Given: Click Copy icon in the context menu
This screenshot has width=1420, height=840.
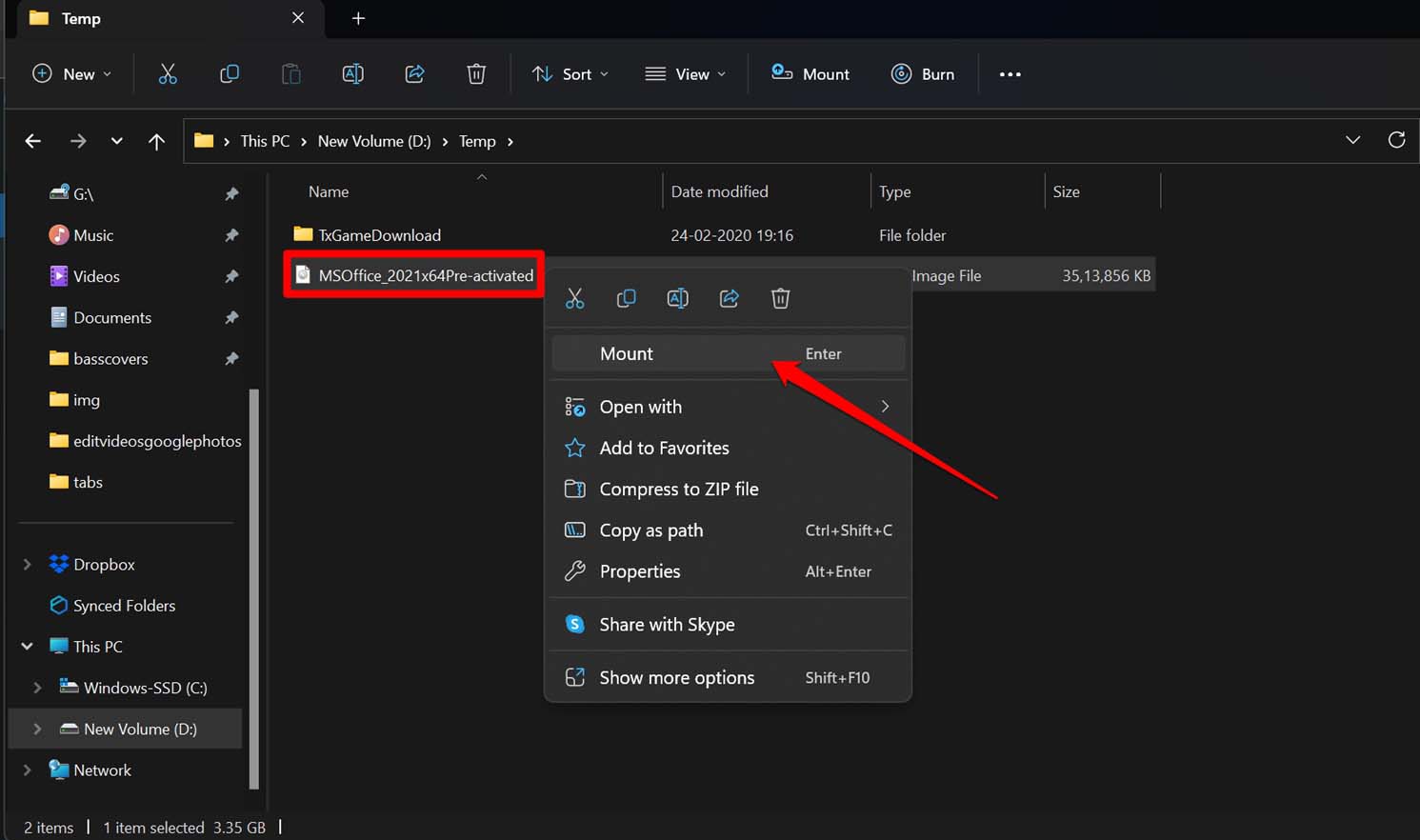Looking at the screenshot, I should [626, 299].
